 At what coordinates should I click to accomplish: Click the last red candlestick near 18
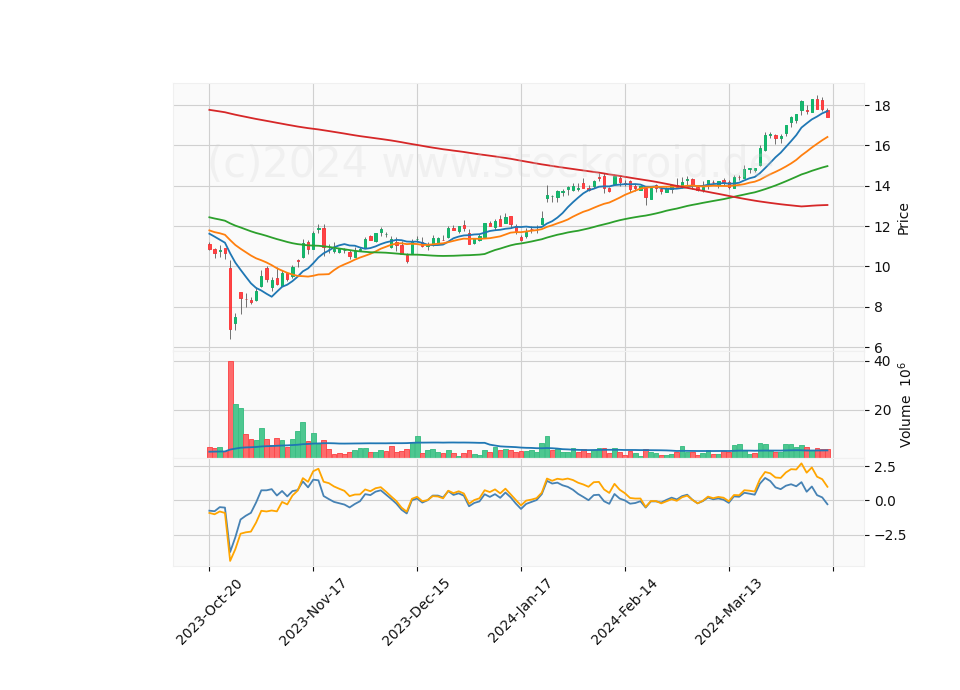click(x=828, y=113)
